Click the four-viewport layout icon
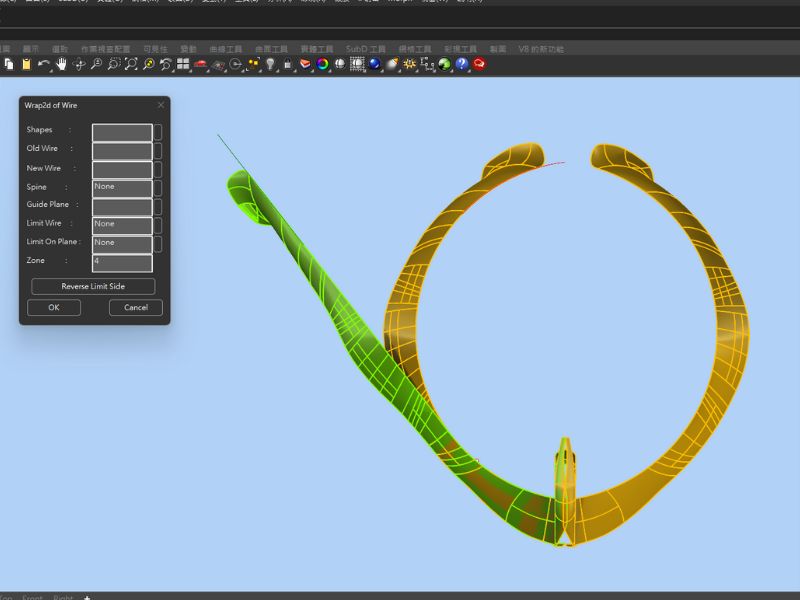Image resolution: width=800 pixels, height=600 pixels. [183, 64]
